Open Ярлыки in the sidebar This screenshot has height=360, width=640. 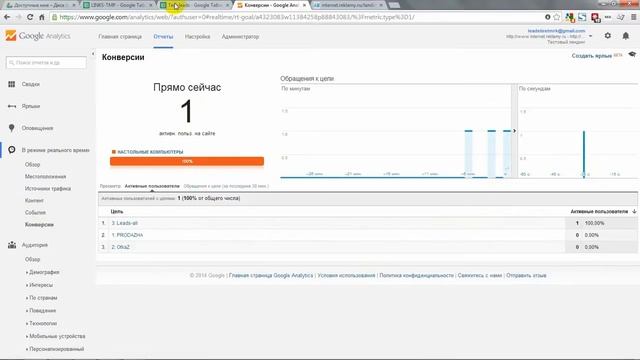[31, 106]
